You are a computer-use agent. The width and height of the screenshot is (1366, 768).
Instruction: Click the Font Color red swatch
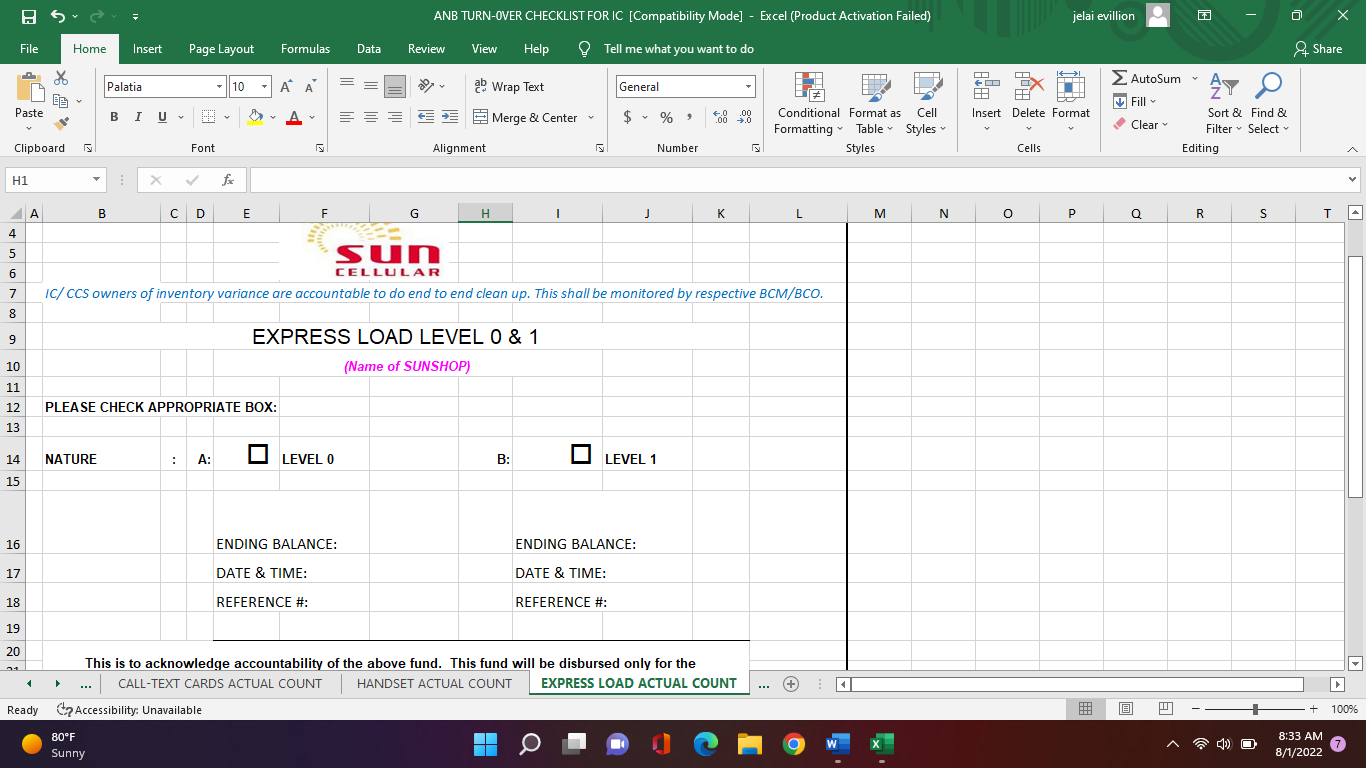tap(294, 117)
